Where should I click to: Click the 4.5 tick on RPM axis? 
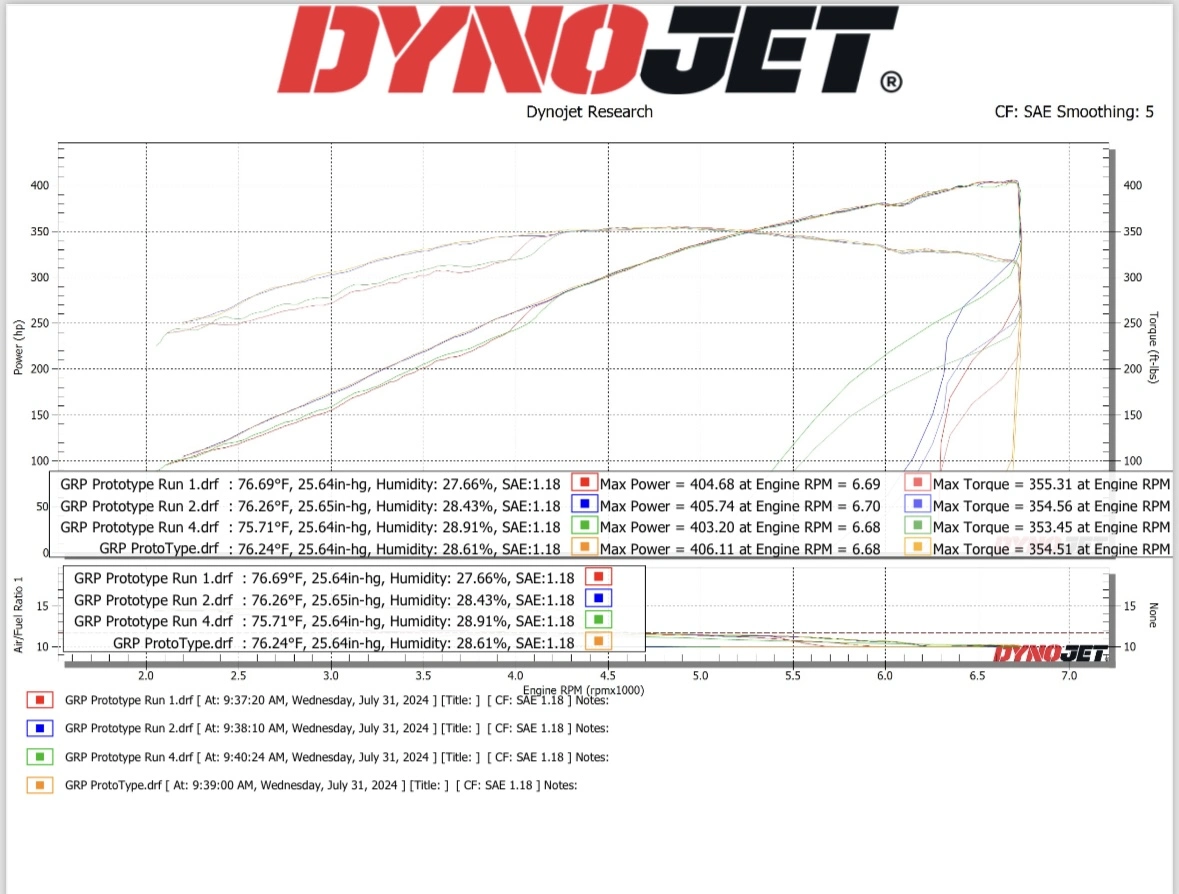click(608, 676)
